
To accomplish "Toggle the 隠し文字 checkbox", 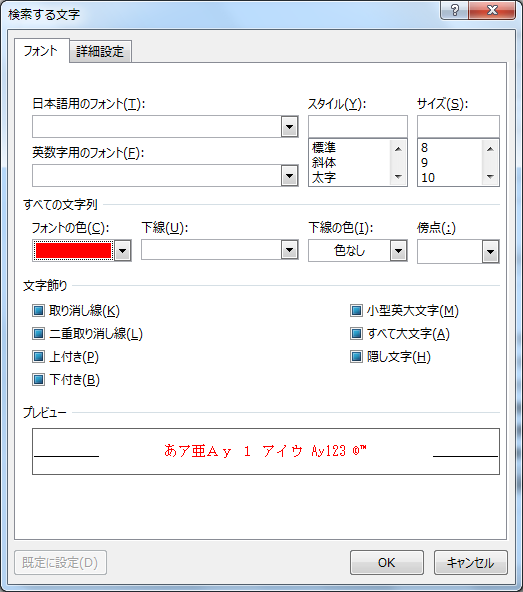I will tap(356, 357).
